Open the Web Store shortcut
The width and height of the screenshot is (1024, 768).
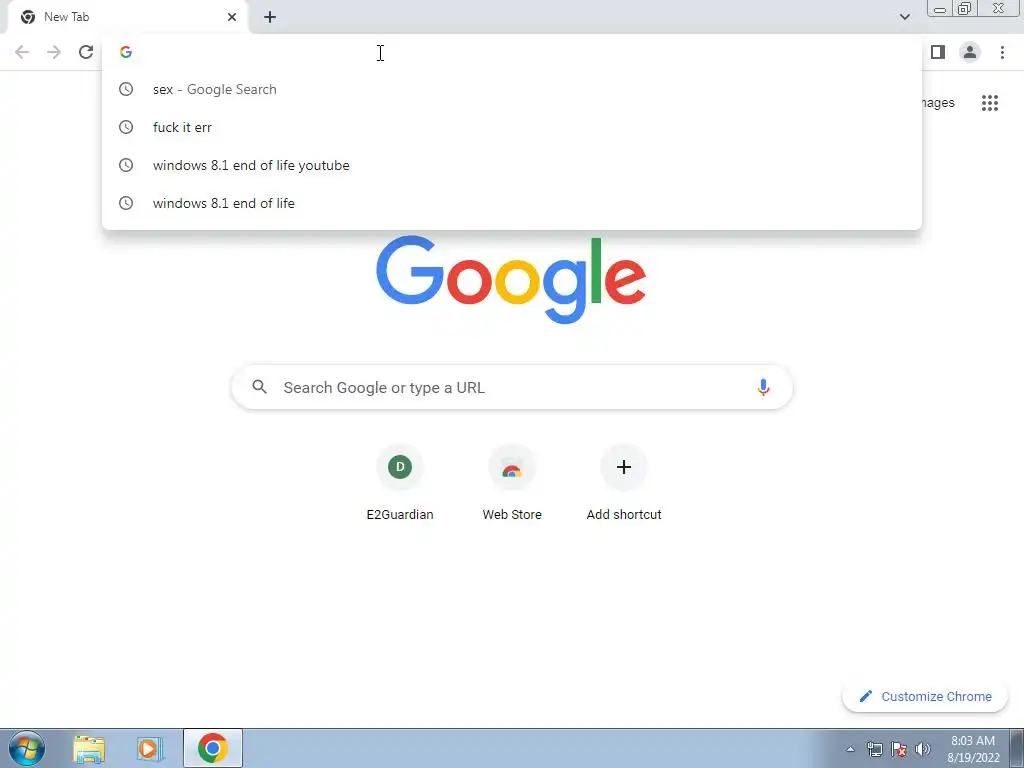(512, 483)
